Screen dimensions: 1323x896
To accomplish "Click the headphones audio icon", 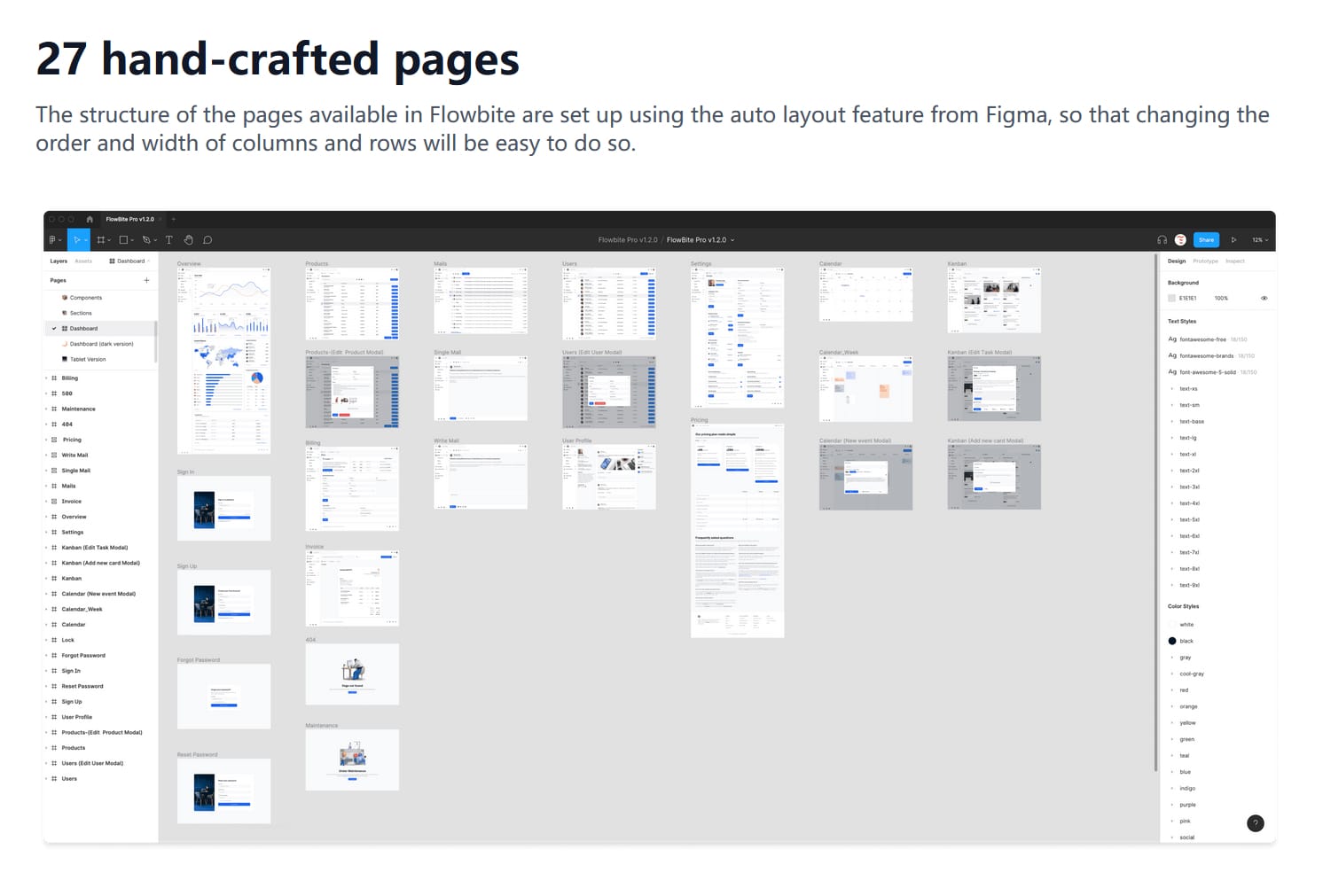I will pyautogui.click(x=1162, y=240).
